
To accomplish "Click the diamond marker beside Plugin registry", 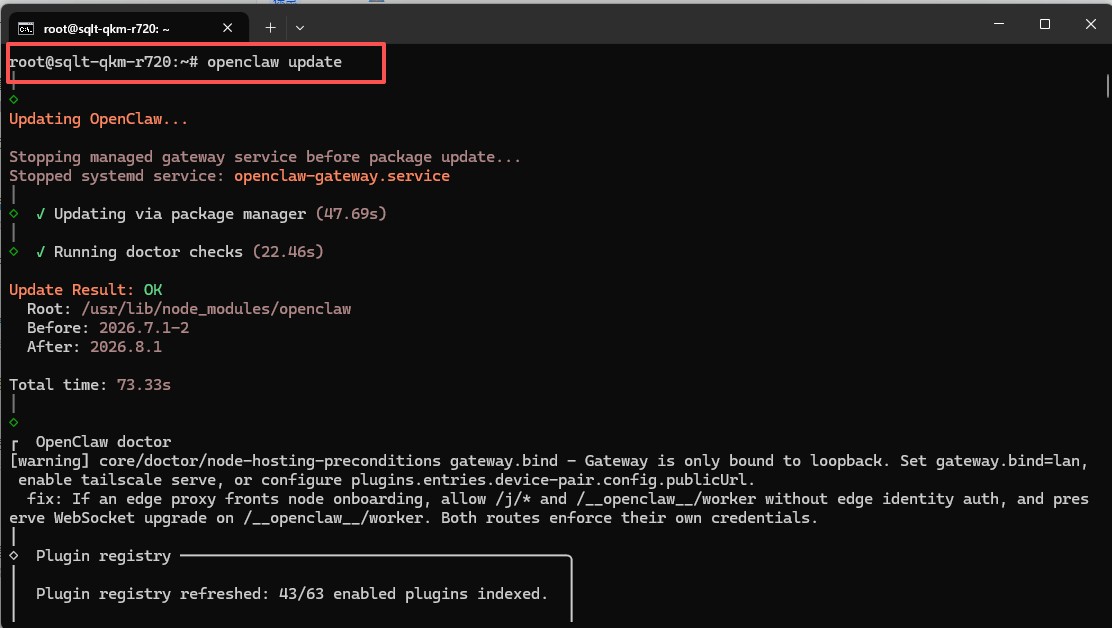I will pos(13,556).
